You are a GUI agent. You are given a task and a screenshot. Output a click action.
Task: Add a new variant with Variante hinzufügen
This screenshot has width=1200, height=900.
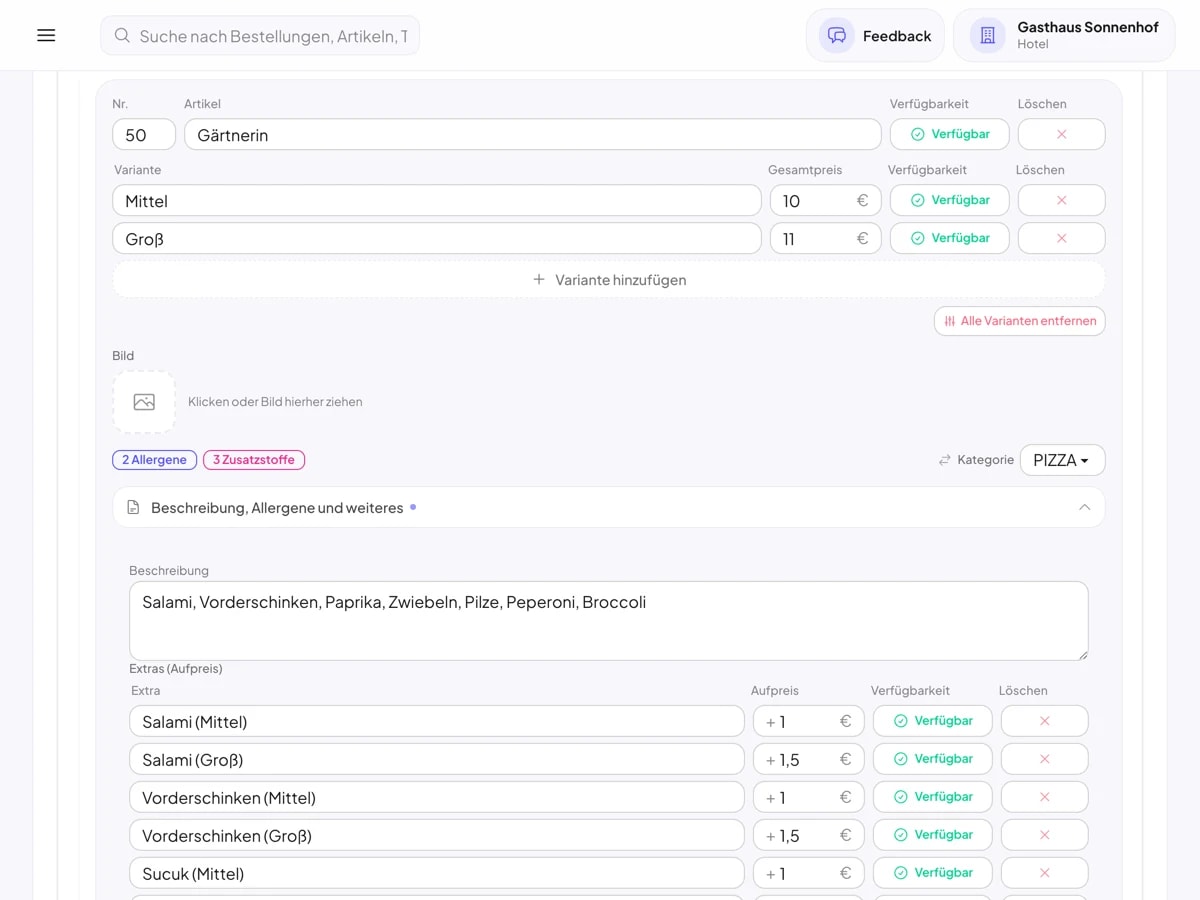coord(608,280)
